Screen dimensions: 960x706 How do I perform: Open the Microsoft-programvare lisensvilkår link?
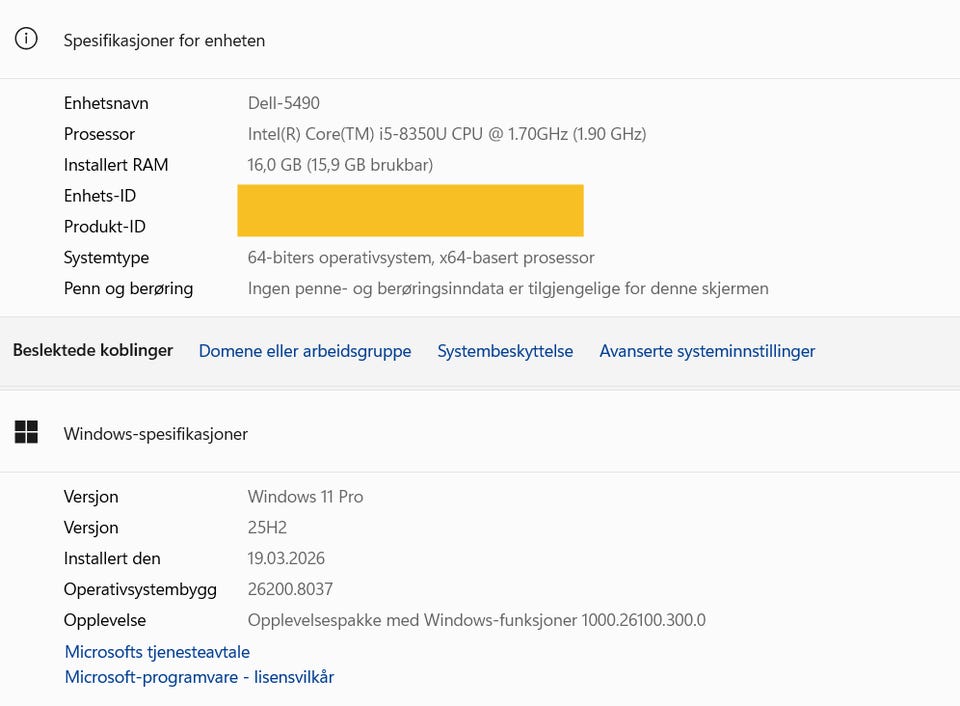pos(199,677)
